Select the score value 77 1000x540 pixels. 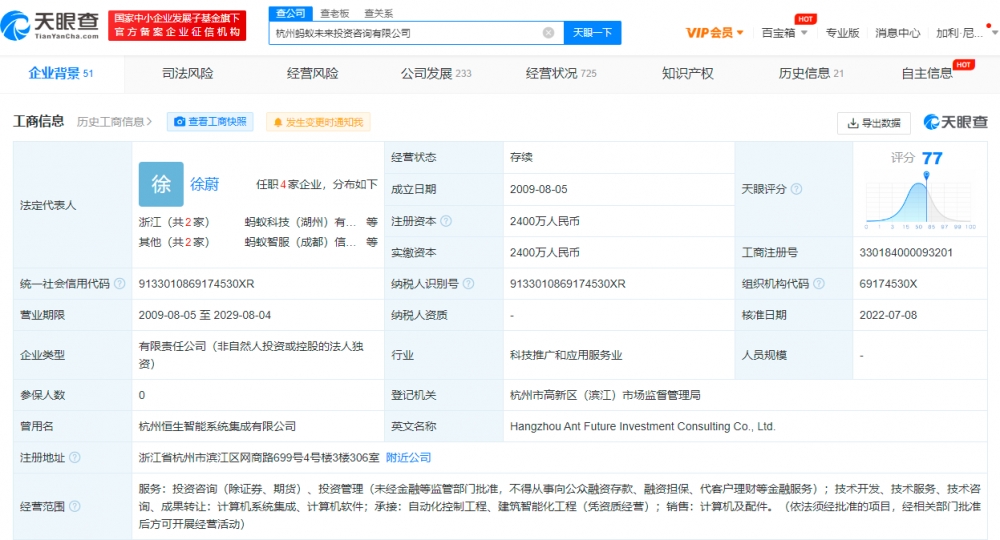point(932,158)
